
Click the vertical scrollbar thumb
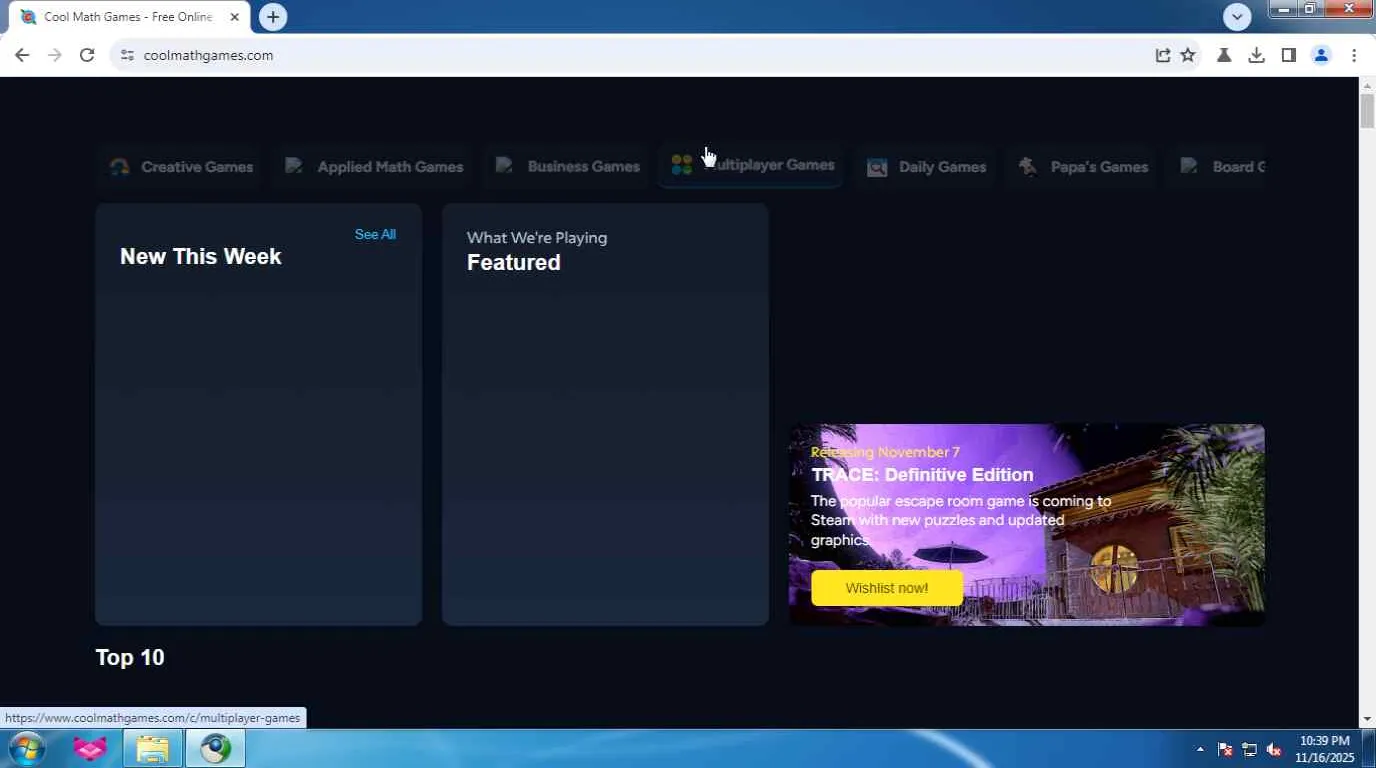click(1367, 110)
